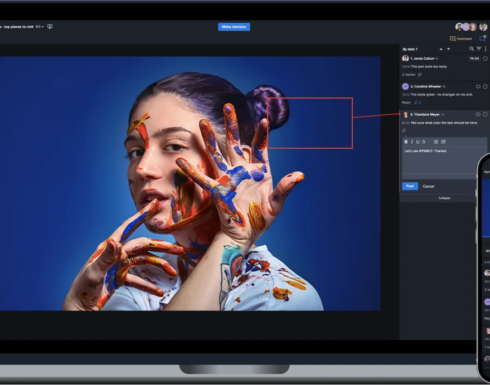Select Theodore Meyer's comment text
490x385 pixels.
tap(444, 123)
